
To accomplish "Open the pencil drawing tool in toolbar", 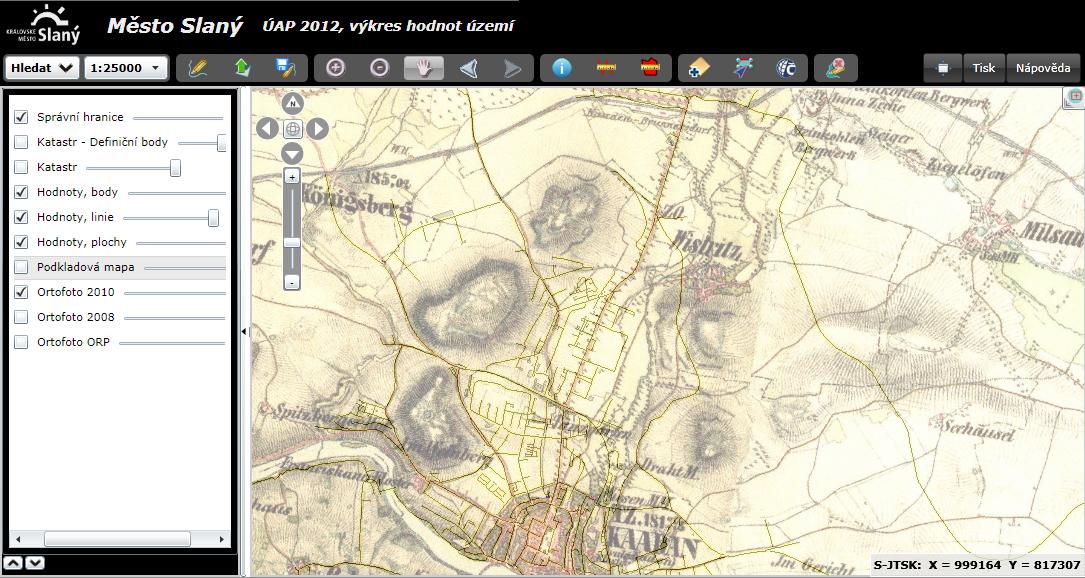I will click(x=197, y=68).
